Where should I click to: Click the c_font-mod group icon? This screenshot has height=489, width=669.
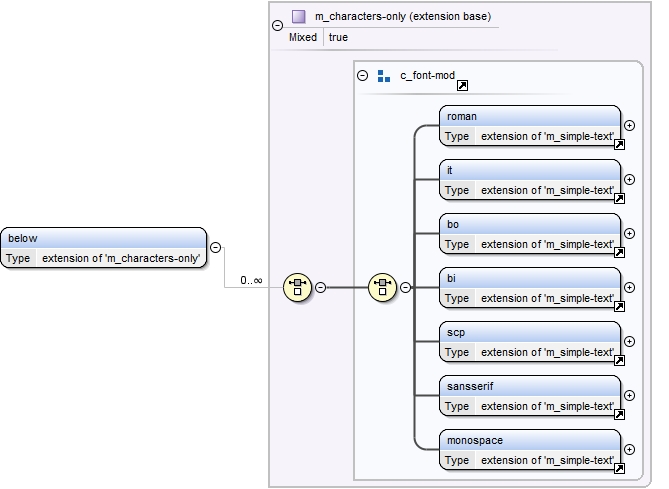pos(384,76)
